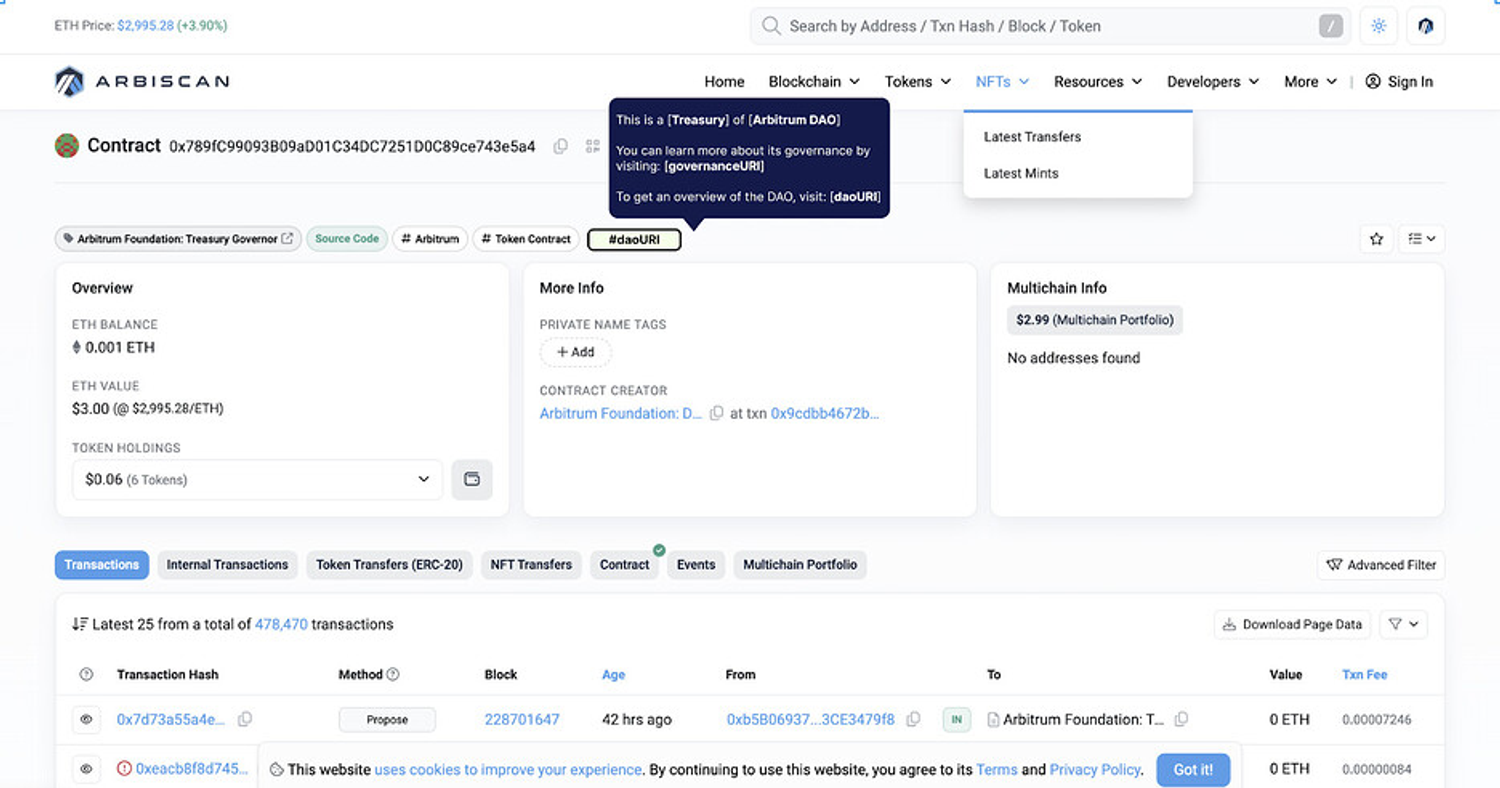Open transaction hash 0x7d73a55a4e
This screenshot has width=1500, height=788.
(171, 719)
